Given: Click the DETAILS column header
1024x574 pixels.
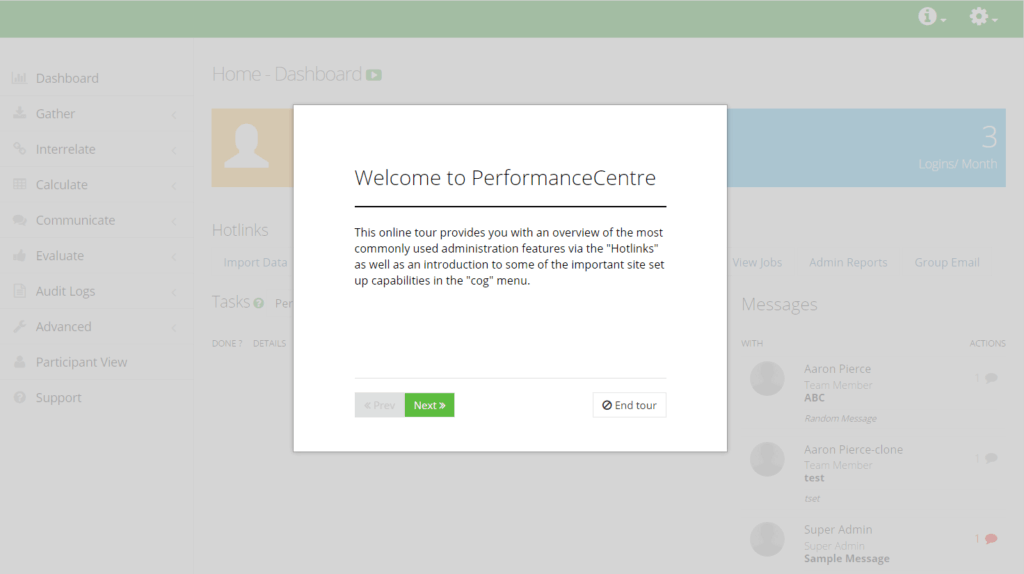Looking at the screenshot, I should click(x=269, y=343).
